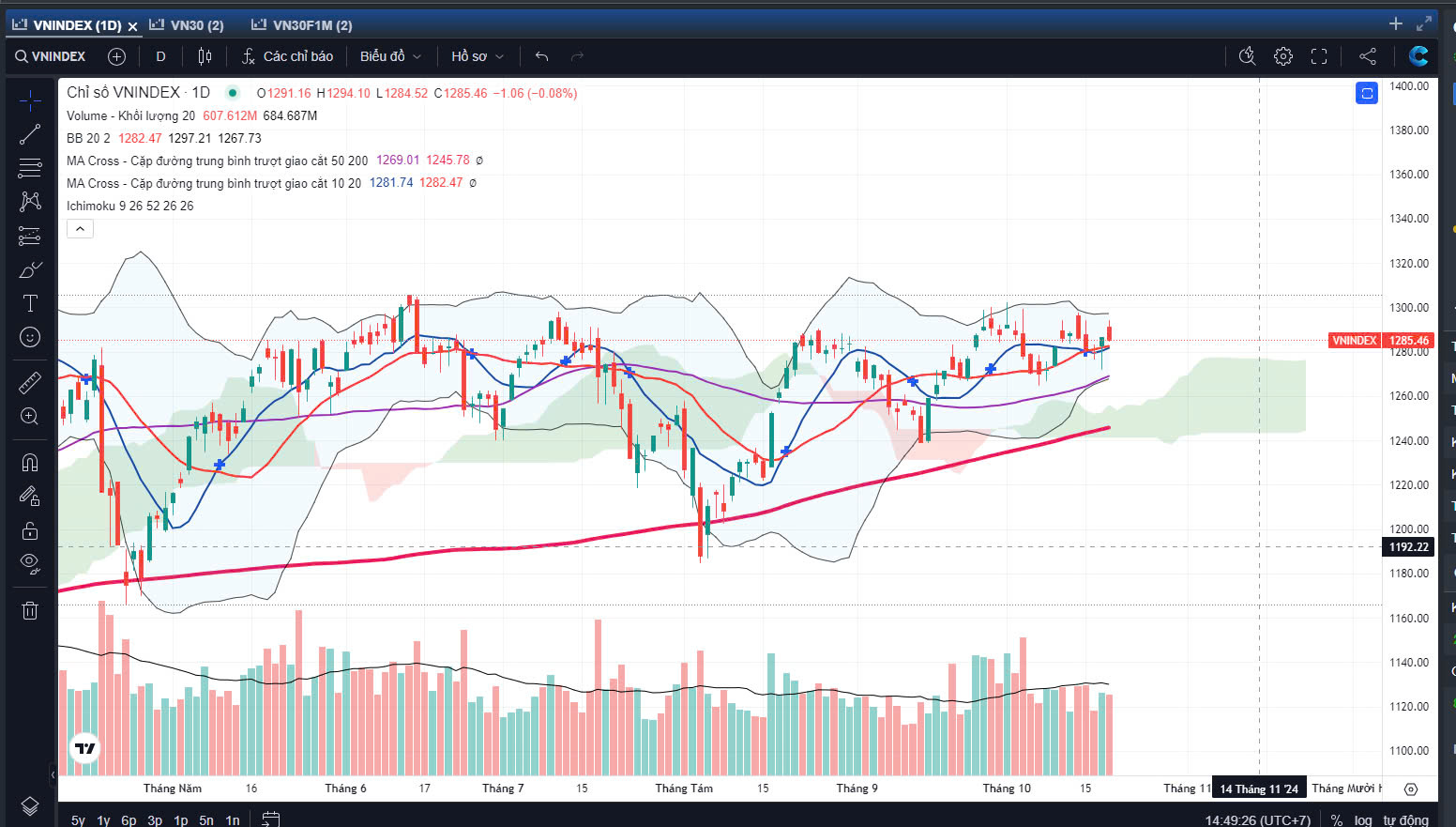Set the date range to 1n

click(232, 820)
